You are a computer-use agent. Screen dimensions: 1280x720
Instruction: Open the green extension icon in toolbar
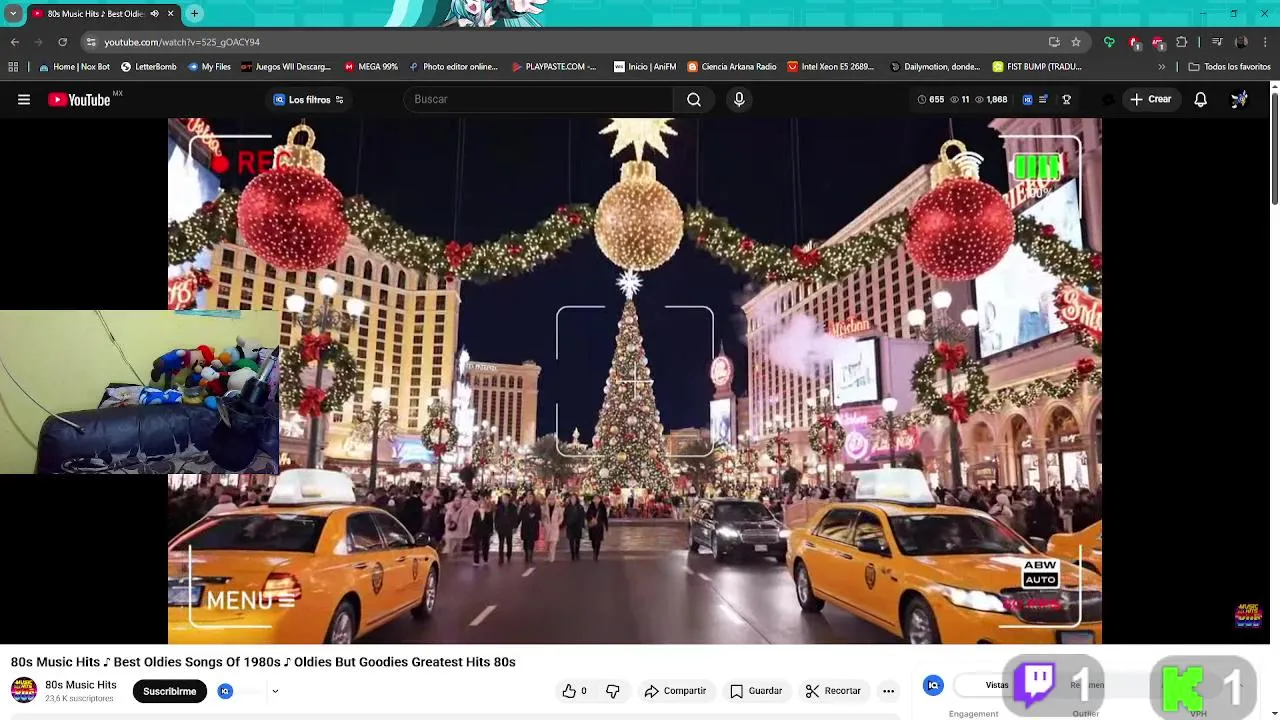1109,42
